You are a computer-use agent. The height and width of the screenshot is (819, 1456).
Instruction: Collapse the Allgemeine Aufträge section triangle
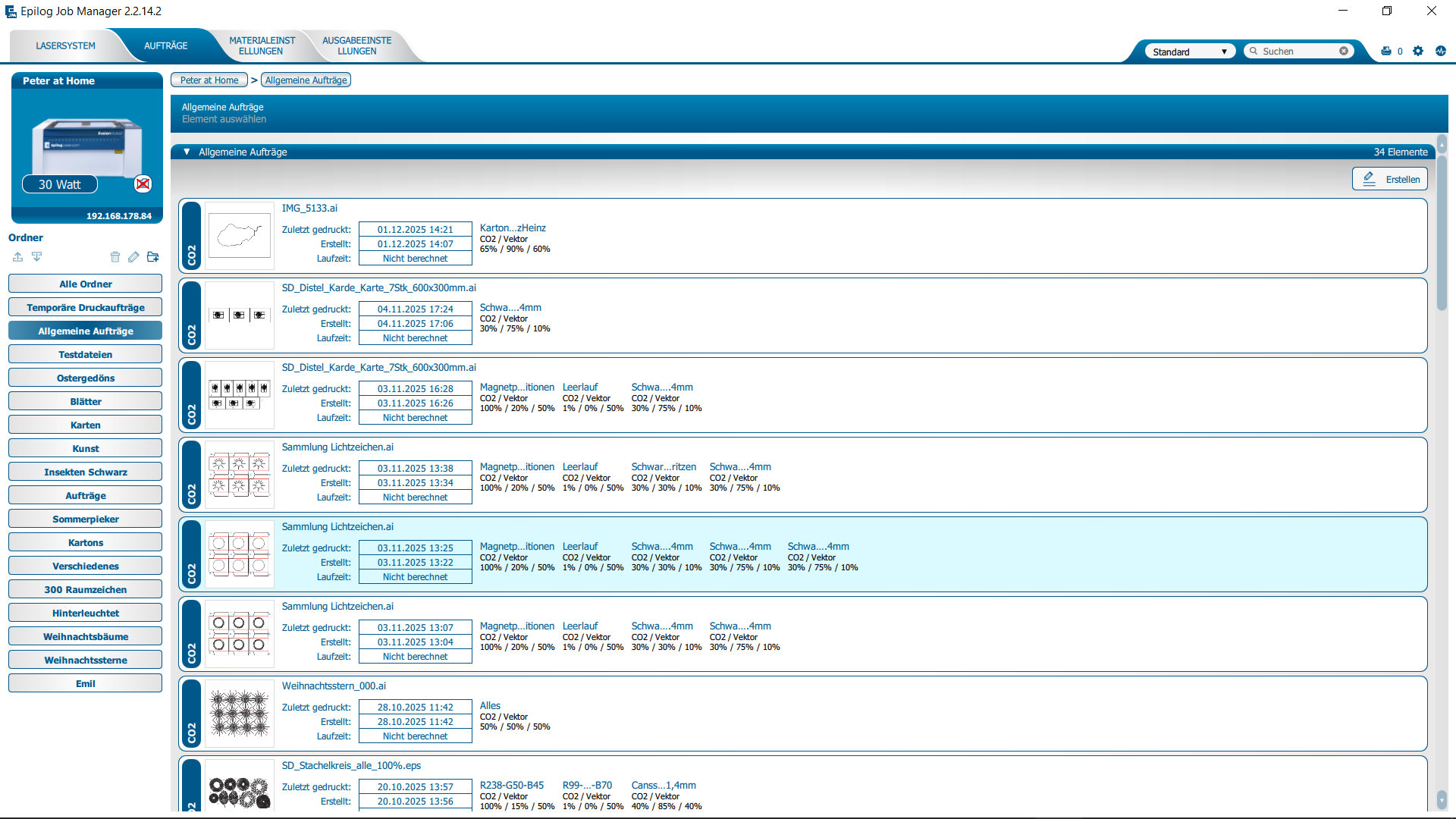(x=187, y=152)
